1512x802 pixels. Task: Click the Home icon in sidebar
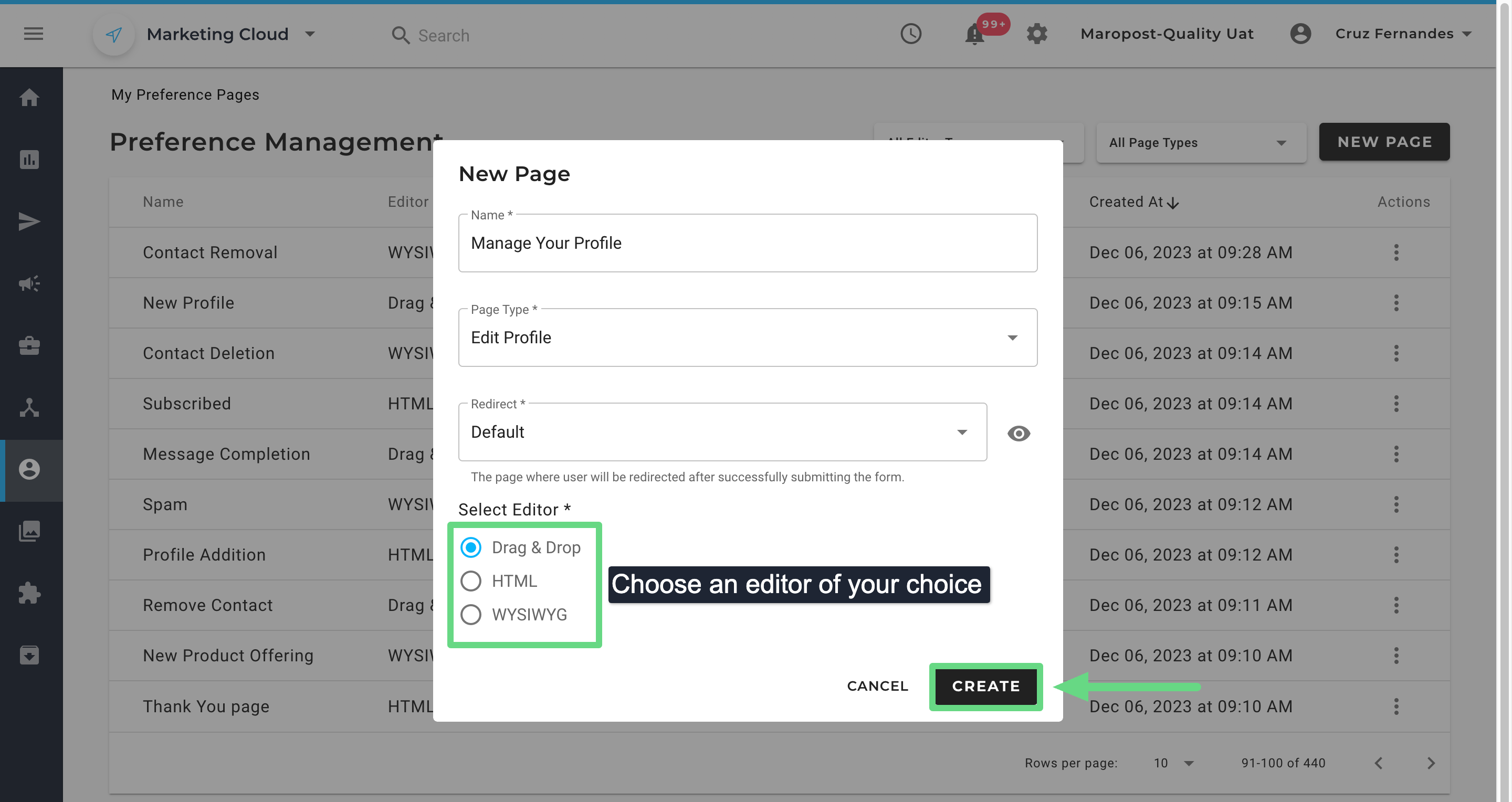(29, 98)
